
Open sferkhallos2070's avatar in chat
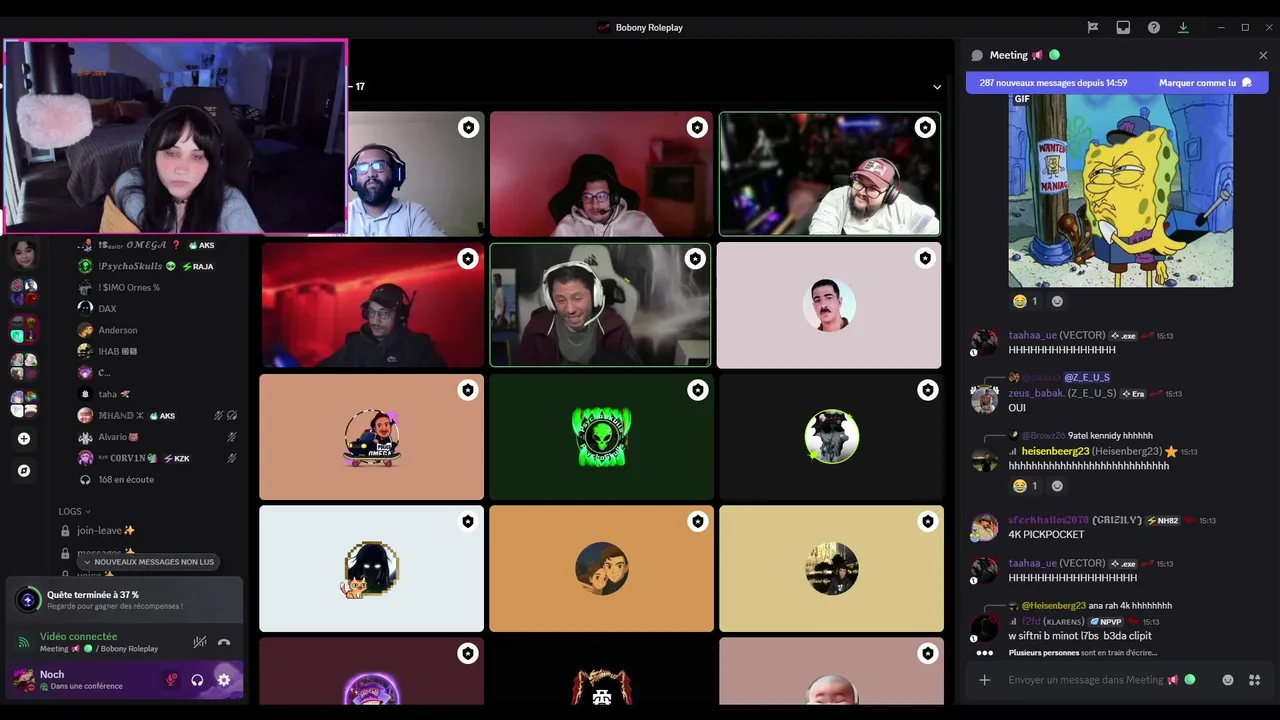tap(985, 528)
